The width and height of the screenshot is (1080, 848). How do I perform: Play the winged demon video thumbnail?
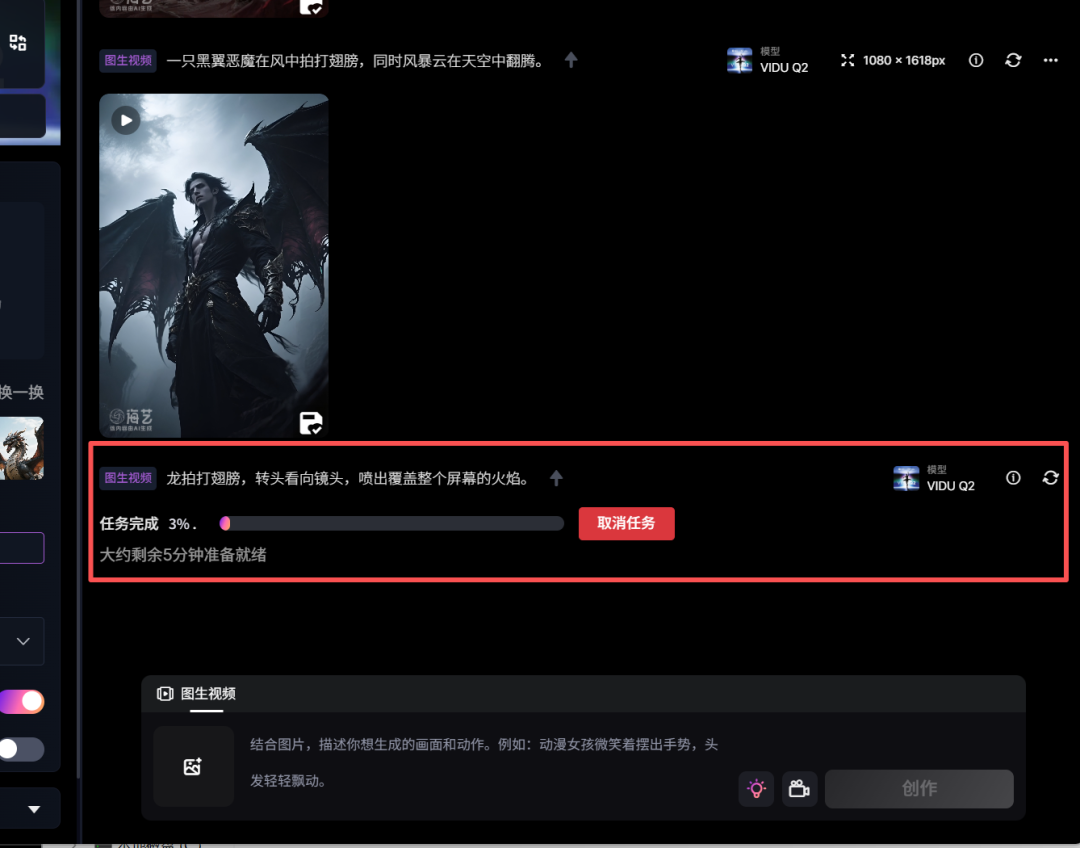(x=124, y=120)
